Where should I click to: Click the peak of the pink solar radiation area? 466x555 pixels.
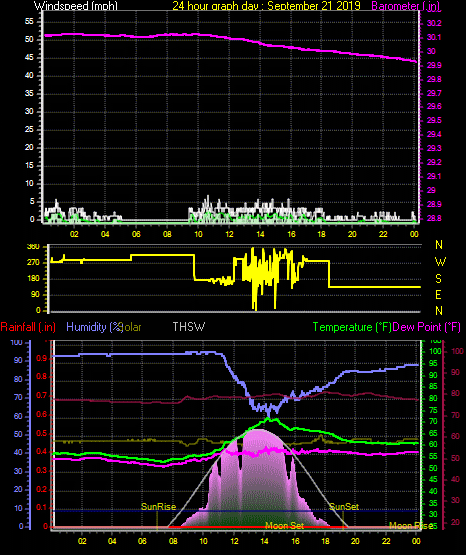(x=260, y=430)
